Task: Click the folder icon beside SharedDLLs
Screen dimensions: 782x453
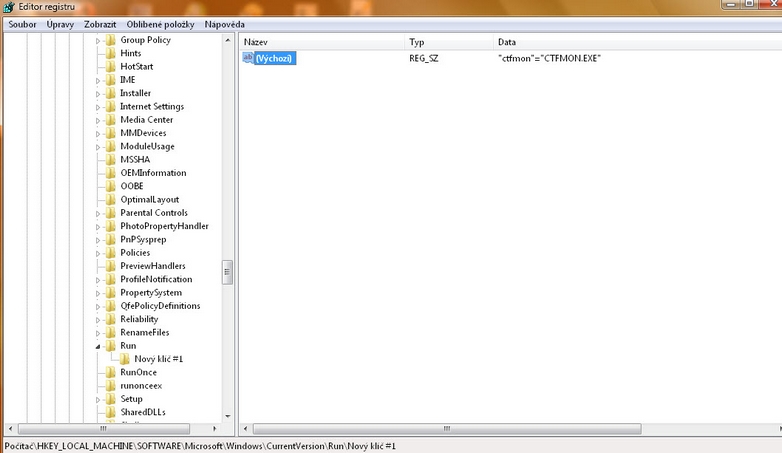Action: pos(111,411)
